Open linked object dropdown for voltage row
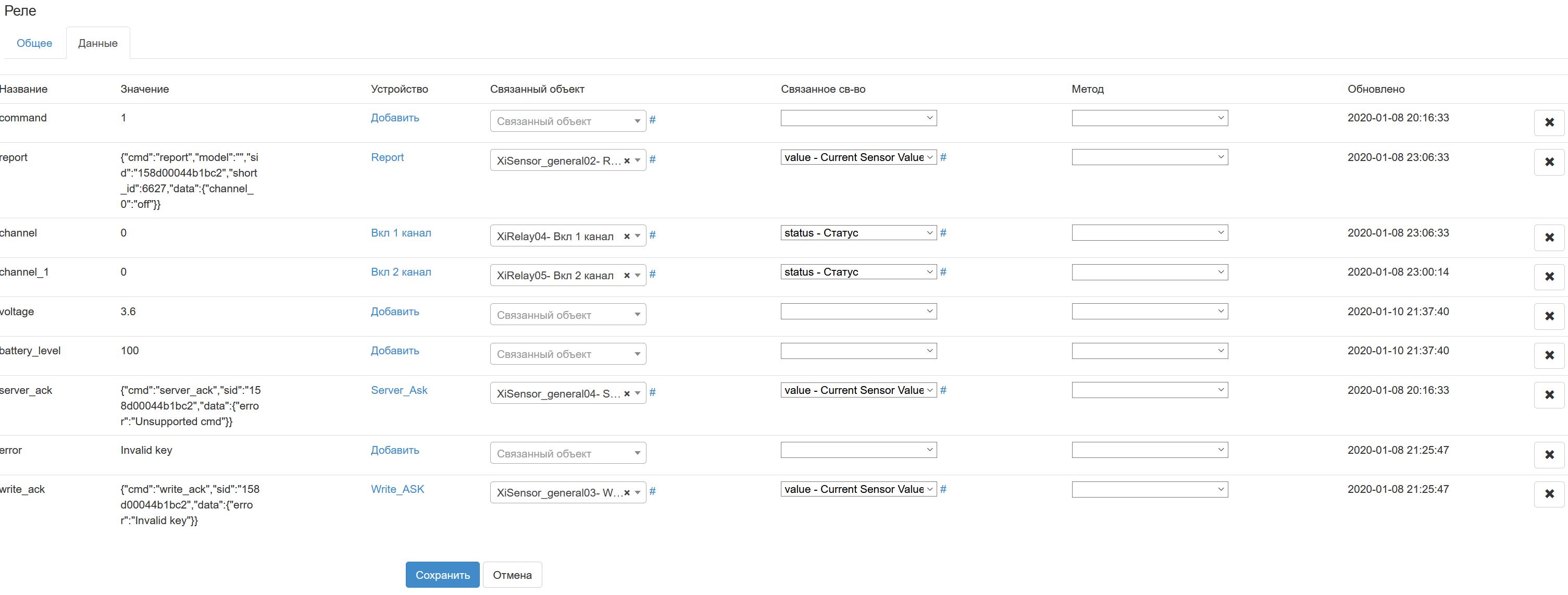Viewport: 1568px width, 595px height. coord(567,315)
